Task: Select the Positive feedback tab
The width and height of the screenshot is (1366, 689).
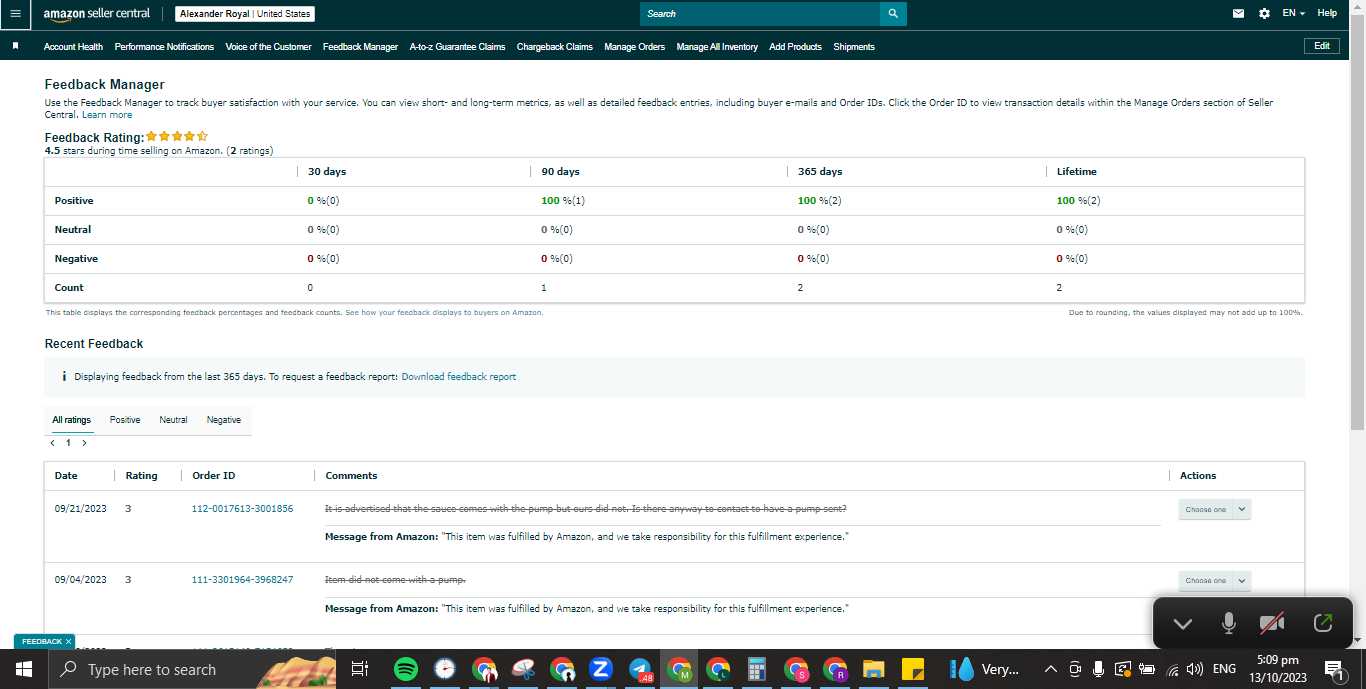Action: 125,420
